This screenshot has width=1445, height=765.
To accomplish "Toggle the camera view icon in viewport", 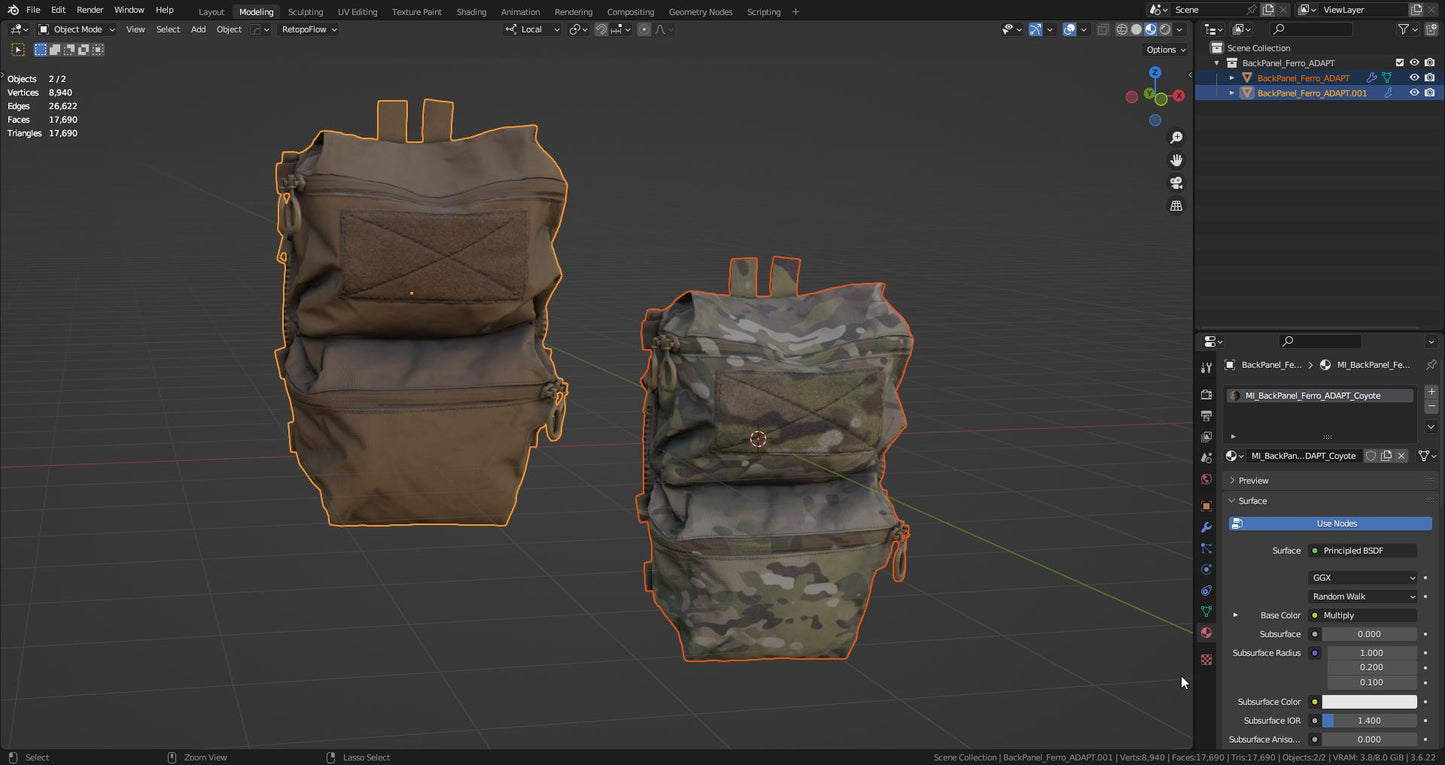I will coord(1177,183).
